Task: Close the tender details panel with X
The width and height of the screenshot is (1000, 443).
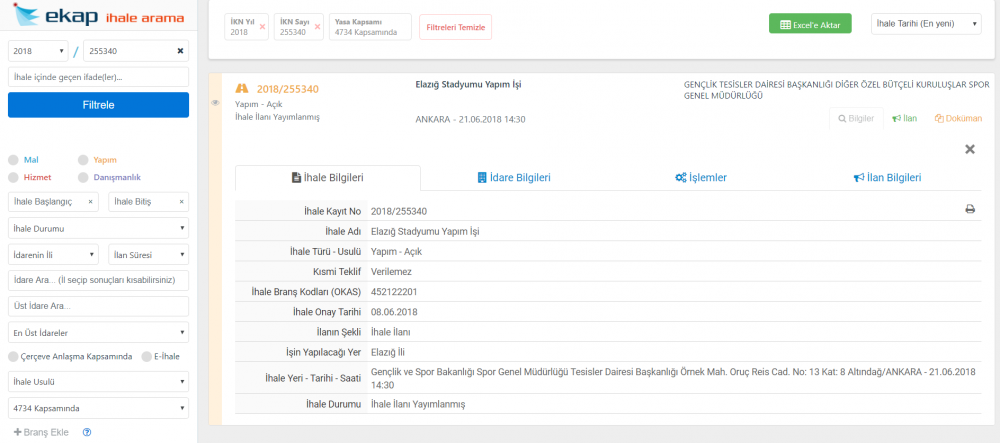Action: tap(969, 149)
